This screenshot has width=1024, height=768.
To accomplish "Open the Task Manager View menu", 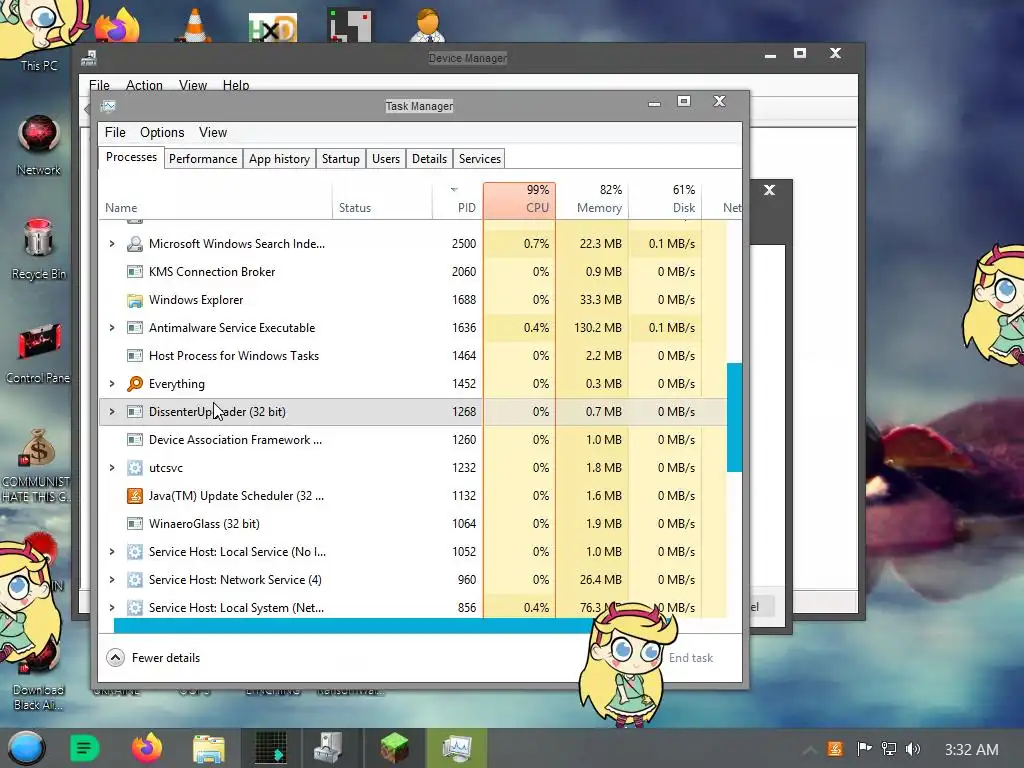I will [x=213, y=133].
